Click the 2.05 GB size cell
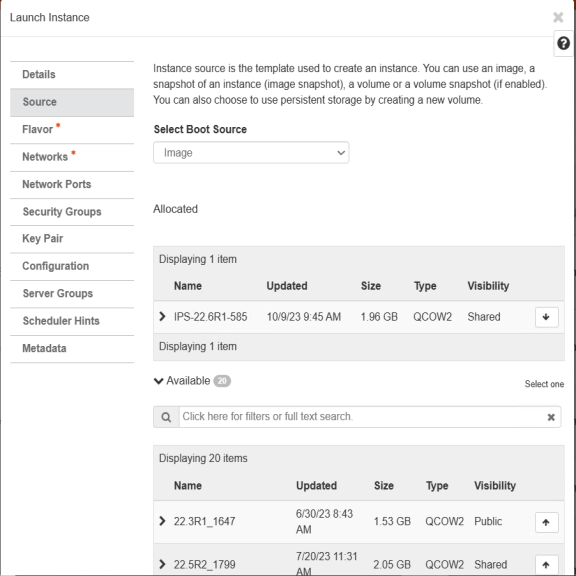Viewport: 576px width, 576px height. pyautogui.click(x=392, y=565)
